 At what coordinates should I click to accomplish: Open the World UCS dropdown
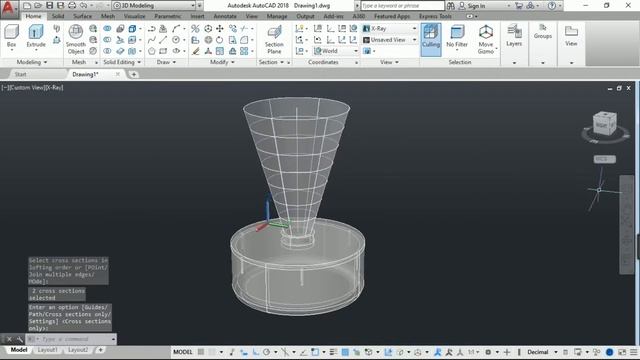coord(336,51)
